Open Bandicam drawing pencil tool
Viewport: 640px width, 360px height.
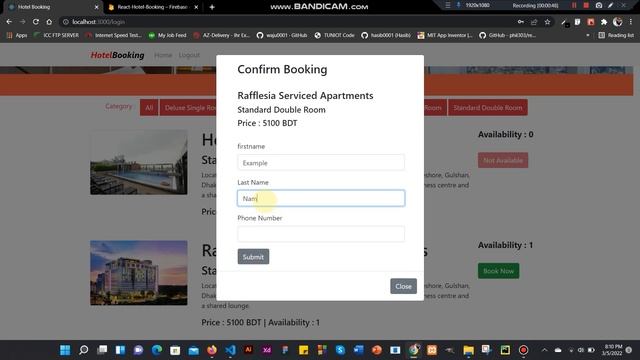tap(611, 5)
